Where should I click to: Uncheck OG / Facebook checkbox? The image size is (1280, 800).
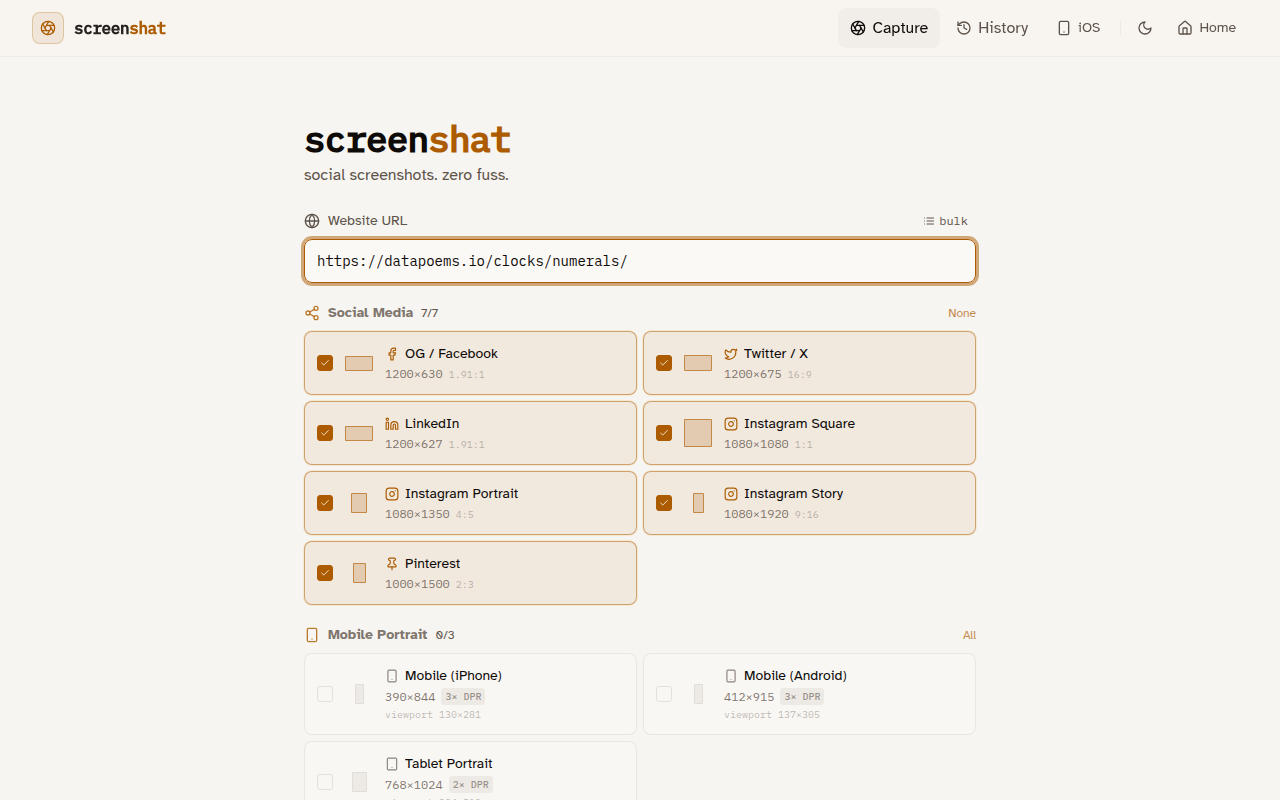point(325,363)
